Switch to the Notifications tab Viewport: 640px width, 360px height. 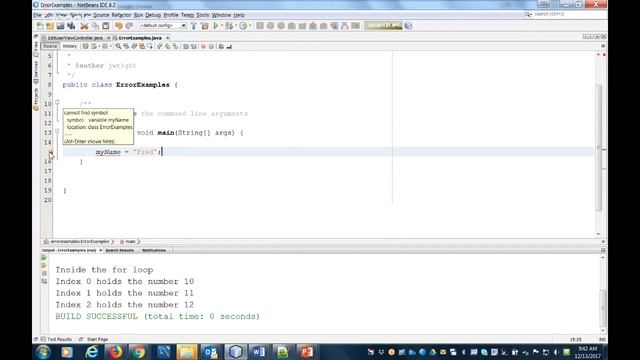pyautogui.click(x=154, y=250)
